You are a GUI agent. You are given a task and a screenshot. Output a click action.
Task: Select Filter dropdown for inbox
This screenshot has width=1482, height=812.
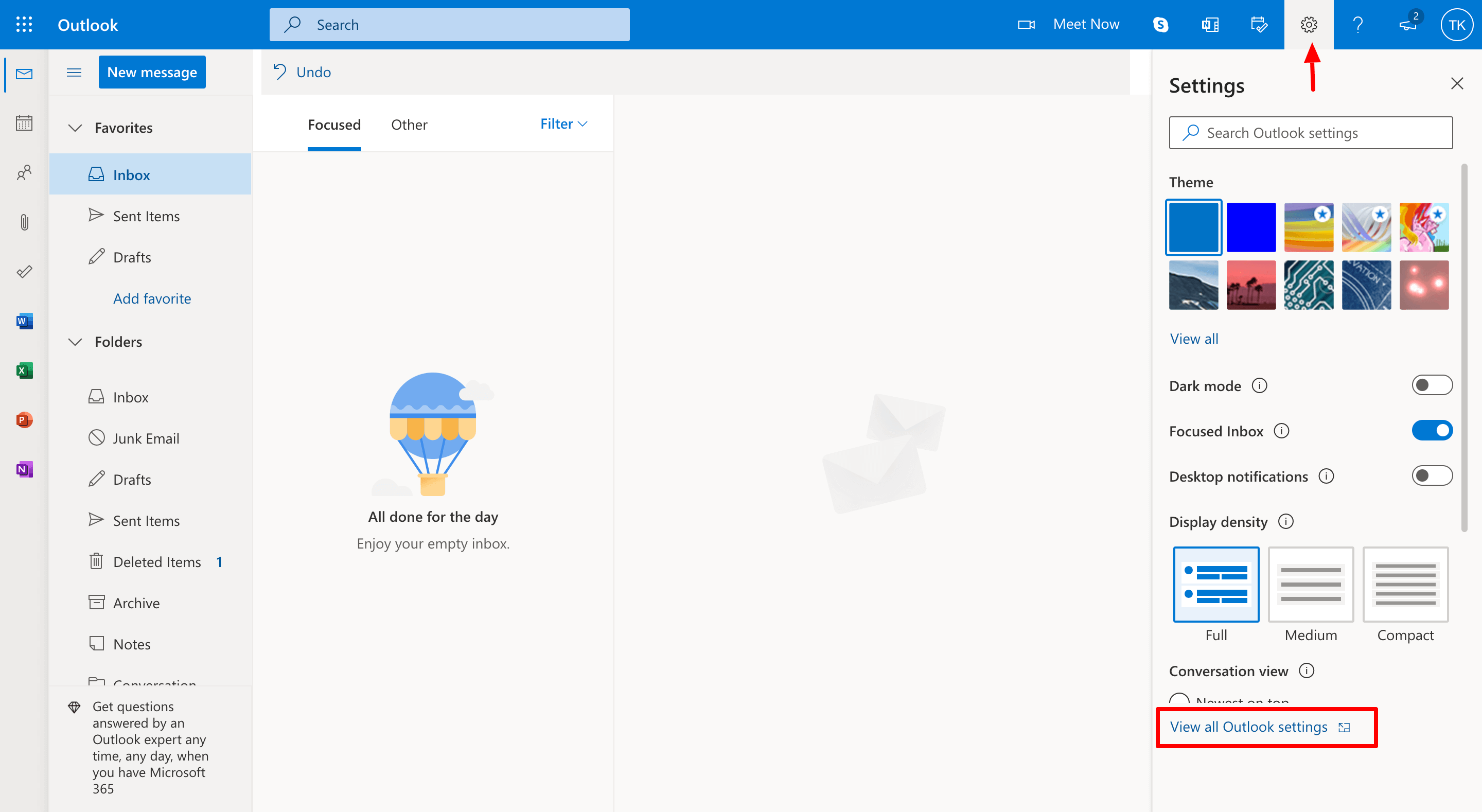564,123
